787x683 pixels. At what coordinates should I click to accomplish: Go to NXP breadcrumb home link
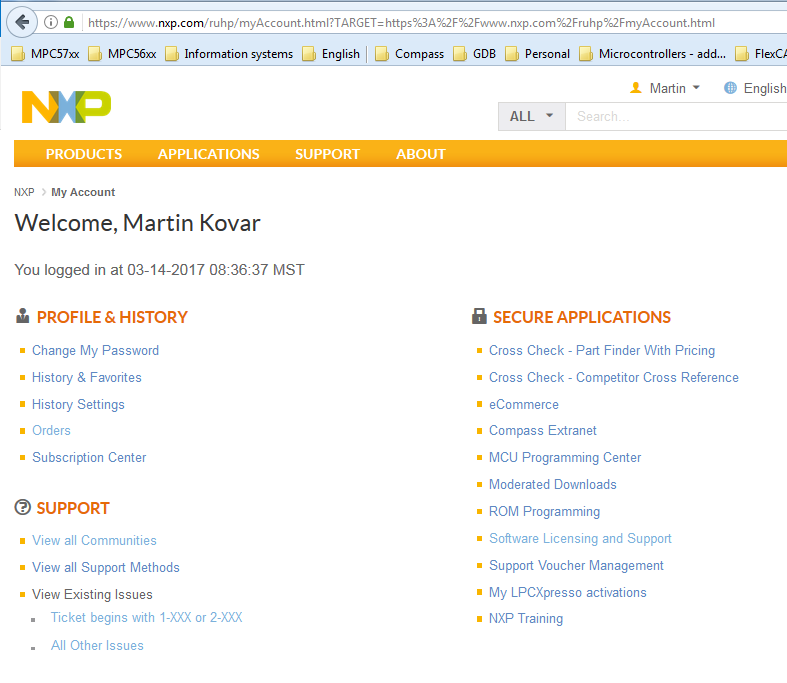[24, 192]
